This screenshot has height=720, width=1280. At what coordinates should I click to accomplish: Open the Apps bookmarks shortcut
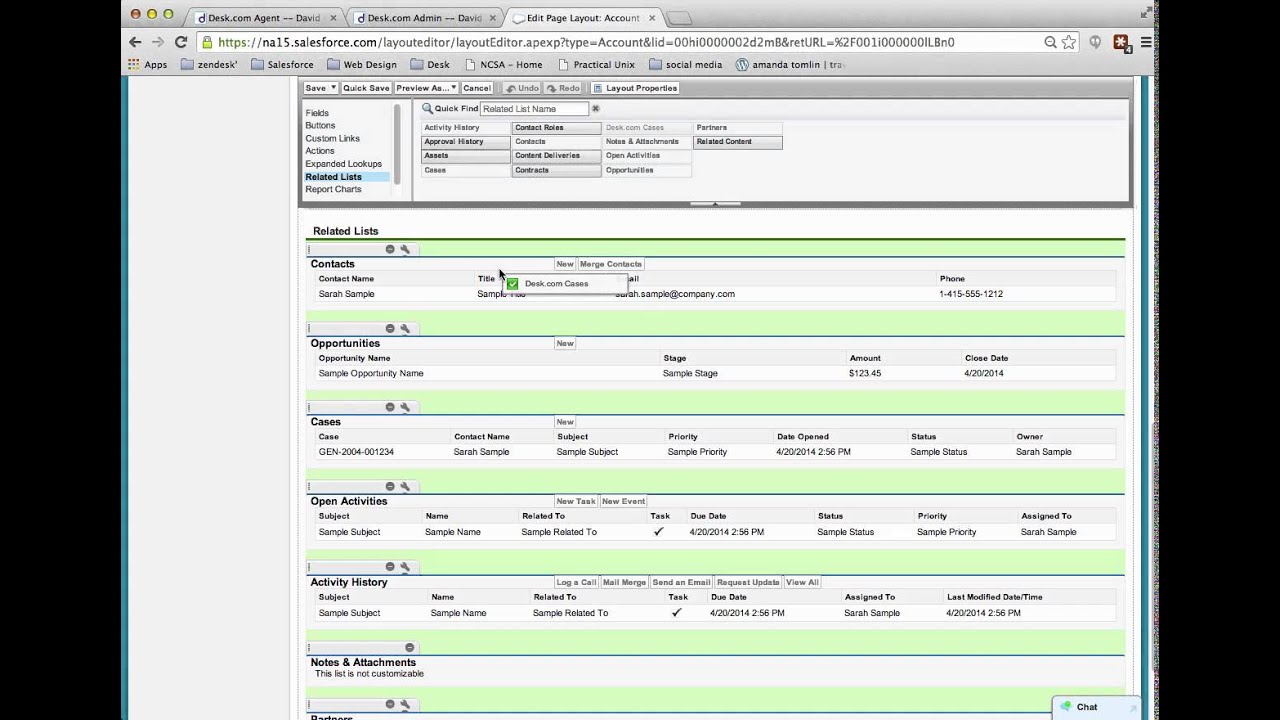(x=148, y=64)
